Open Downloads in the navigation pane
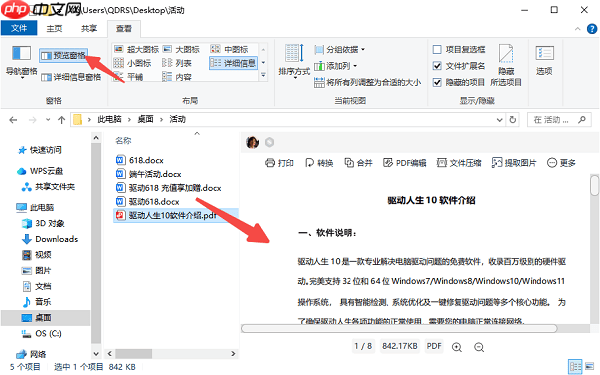Image resolution: width=600 pixels, height=375 pixels. [x=50, y=239]
